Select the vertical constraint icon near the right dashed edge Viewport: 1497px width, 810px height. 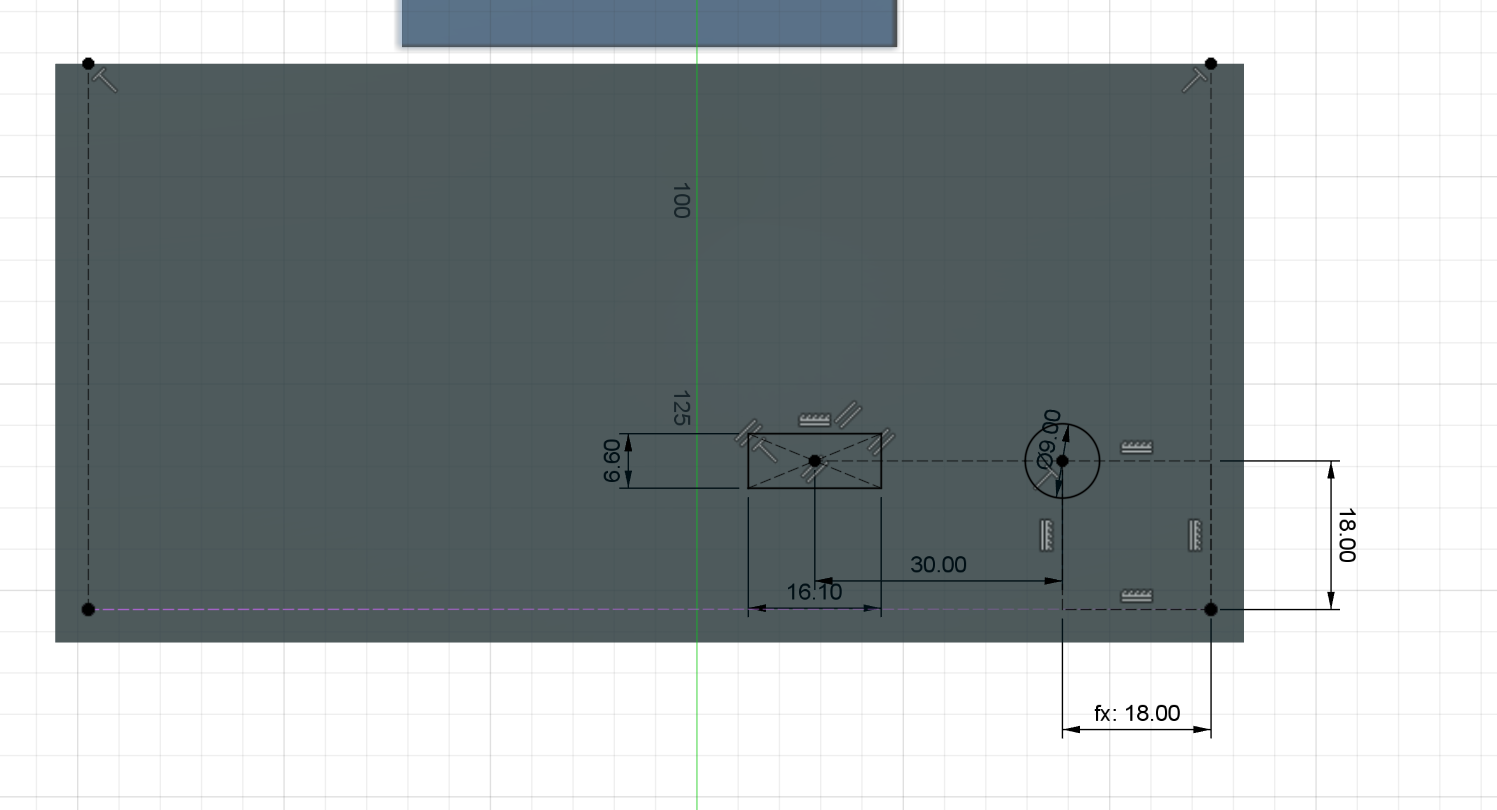[1195, 535]
